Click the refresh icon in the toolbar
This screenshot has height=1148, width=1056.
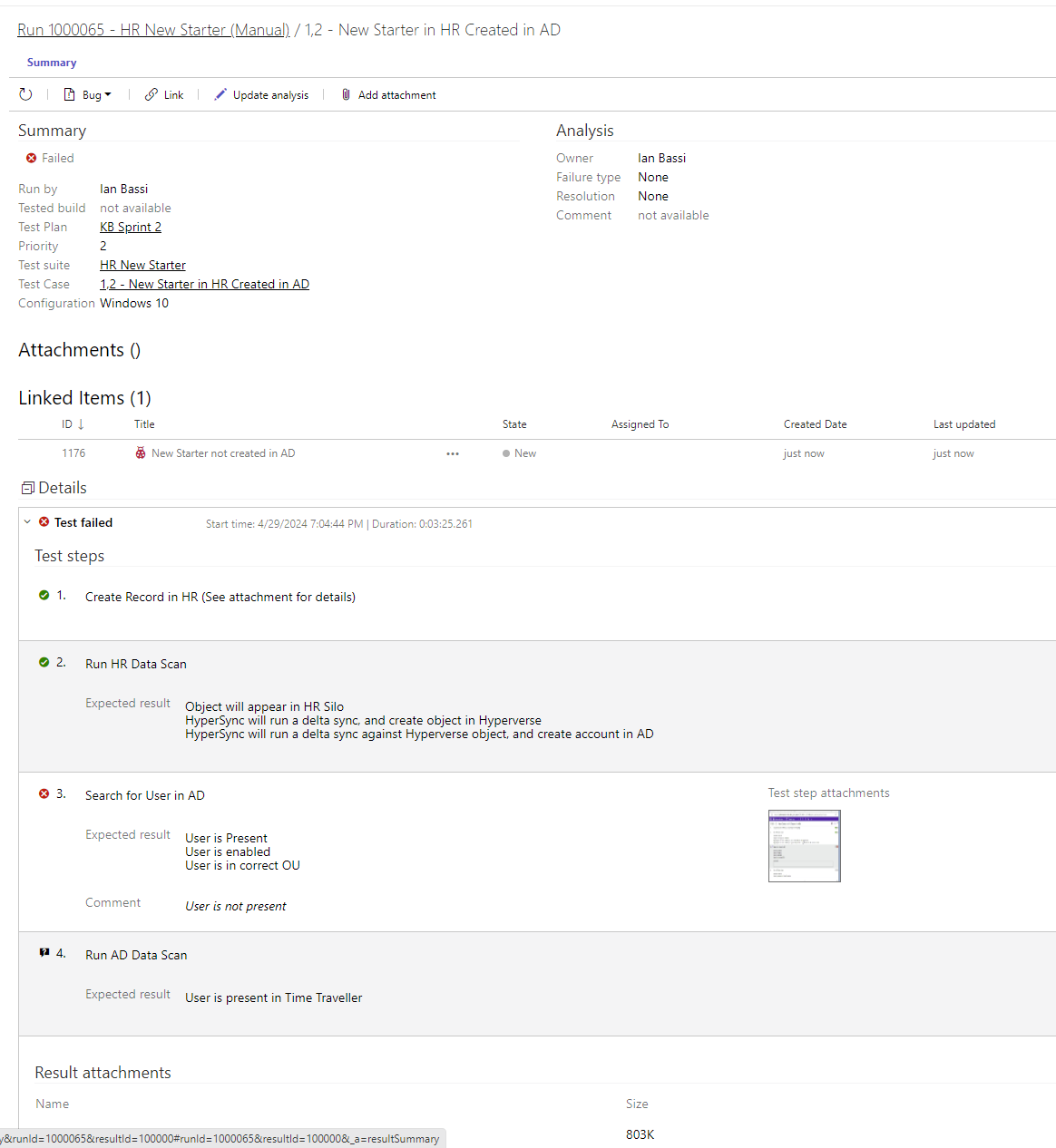coord(25,94)
